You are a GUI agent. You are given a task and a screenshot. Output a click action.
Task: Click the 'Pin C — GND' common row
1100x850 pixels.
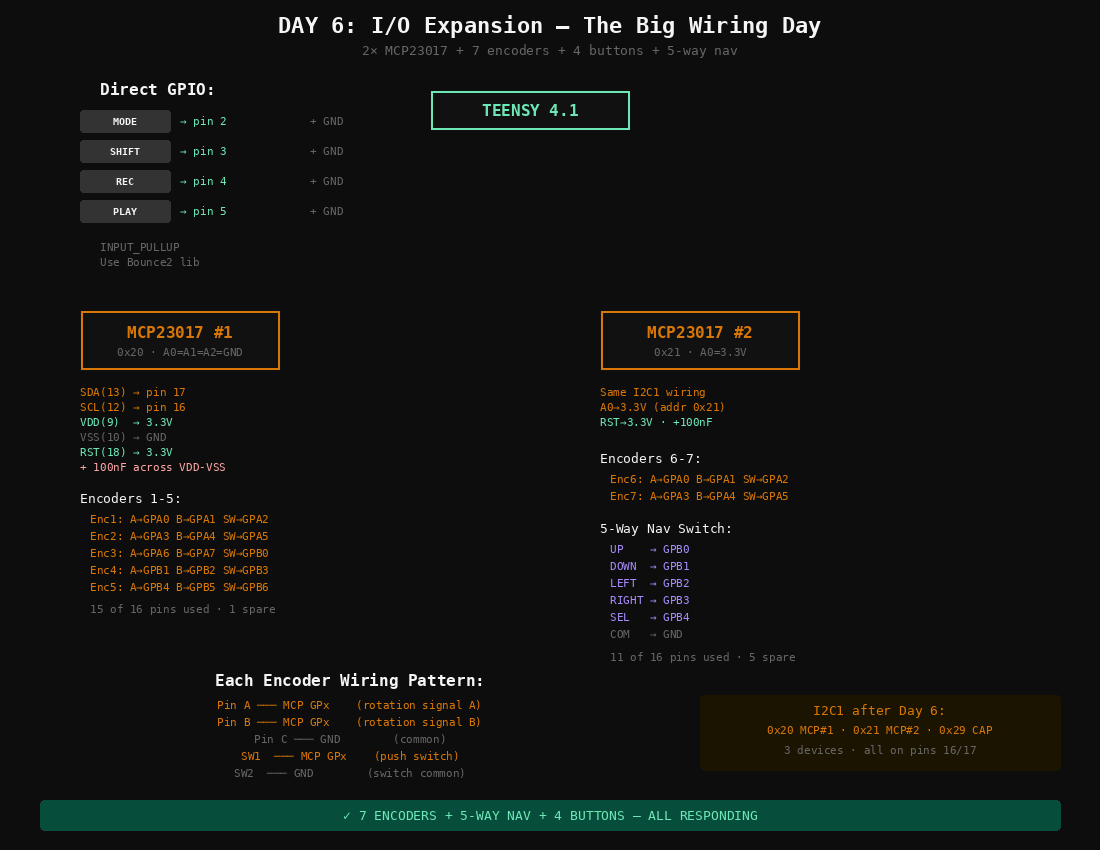pyautogui.click(x=349, y=740)
